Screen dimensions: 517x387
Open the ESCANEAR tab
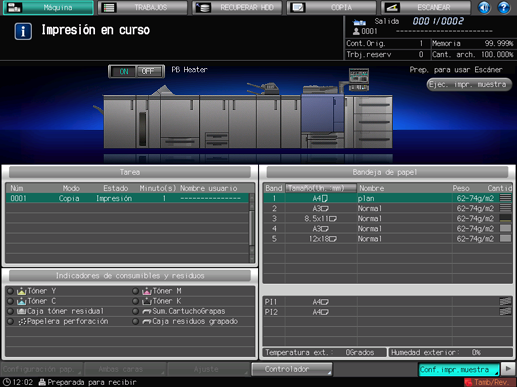point(426,7)
